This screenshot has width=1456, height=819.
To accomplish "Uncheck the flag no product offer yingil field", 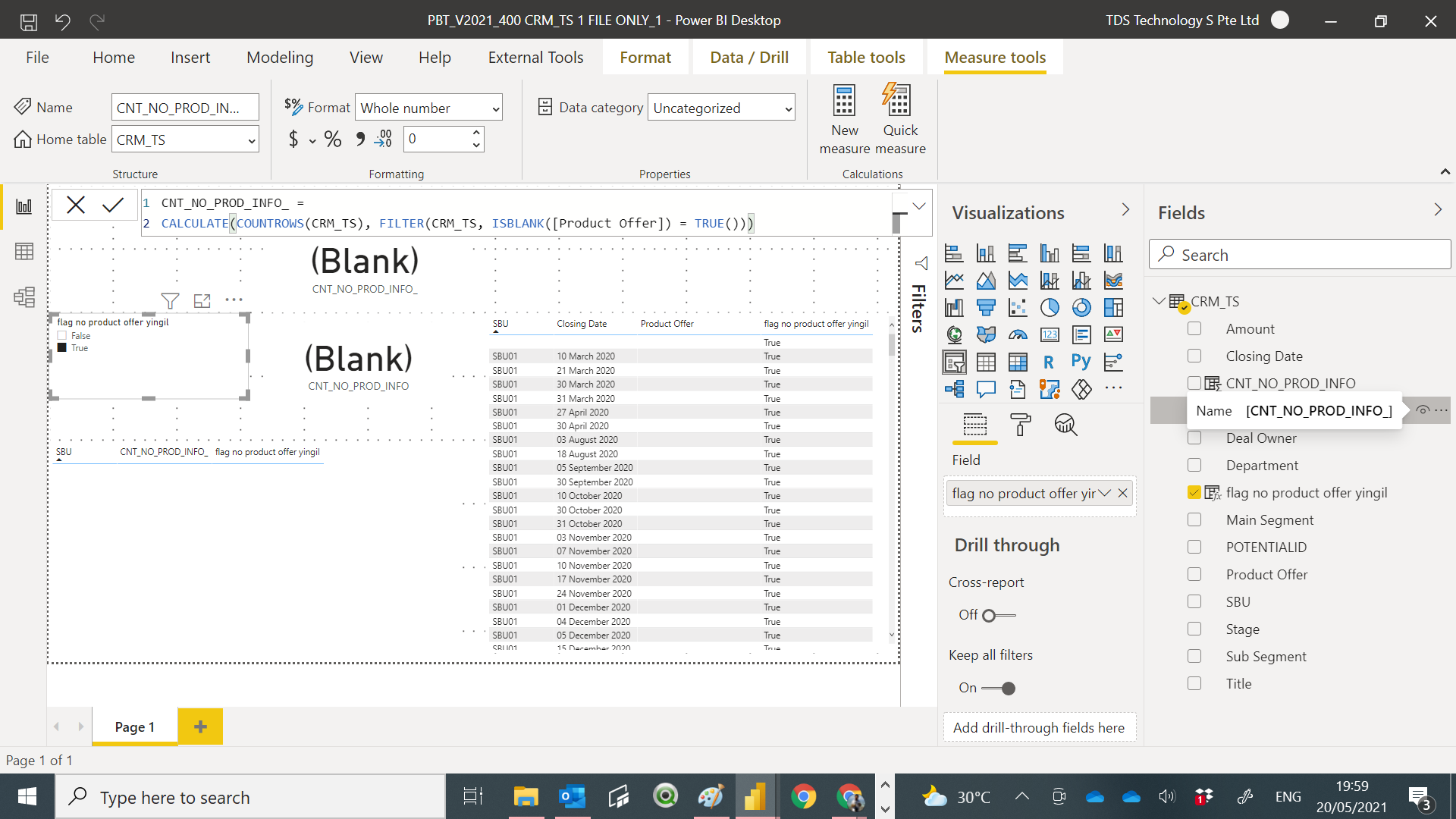I will 1194,492.
